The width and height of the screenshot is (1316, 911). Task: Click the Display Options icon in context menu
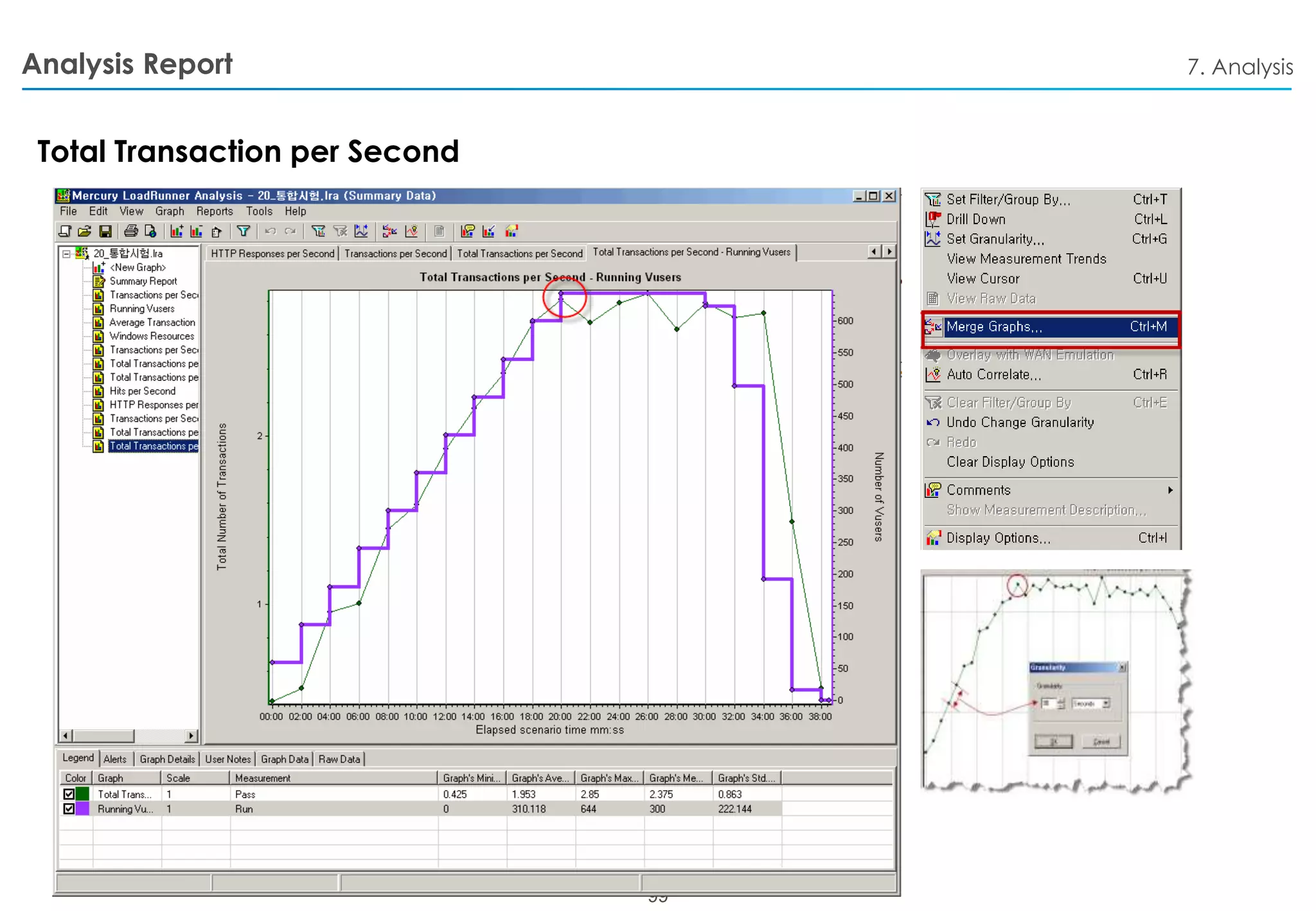point(933,538)
